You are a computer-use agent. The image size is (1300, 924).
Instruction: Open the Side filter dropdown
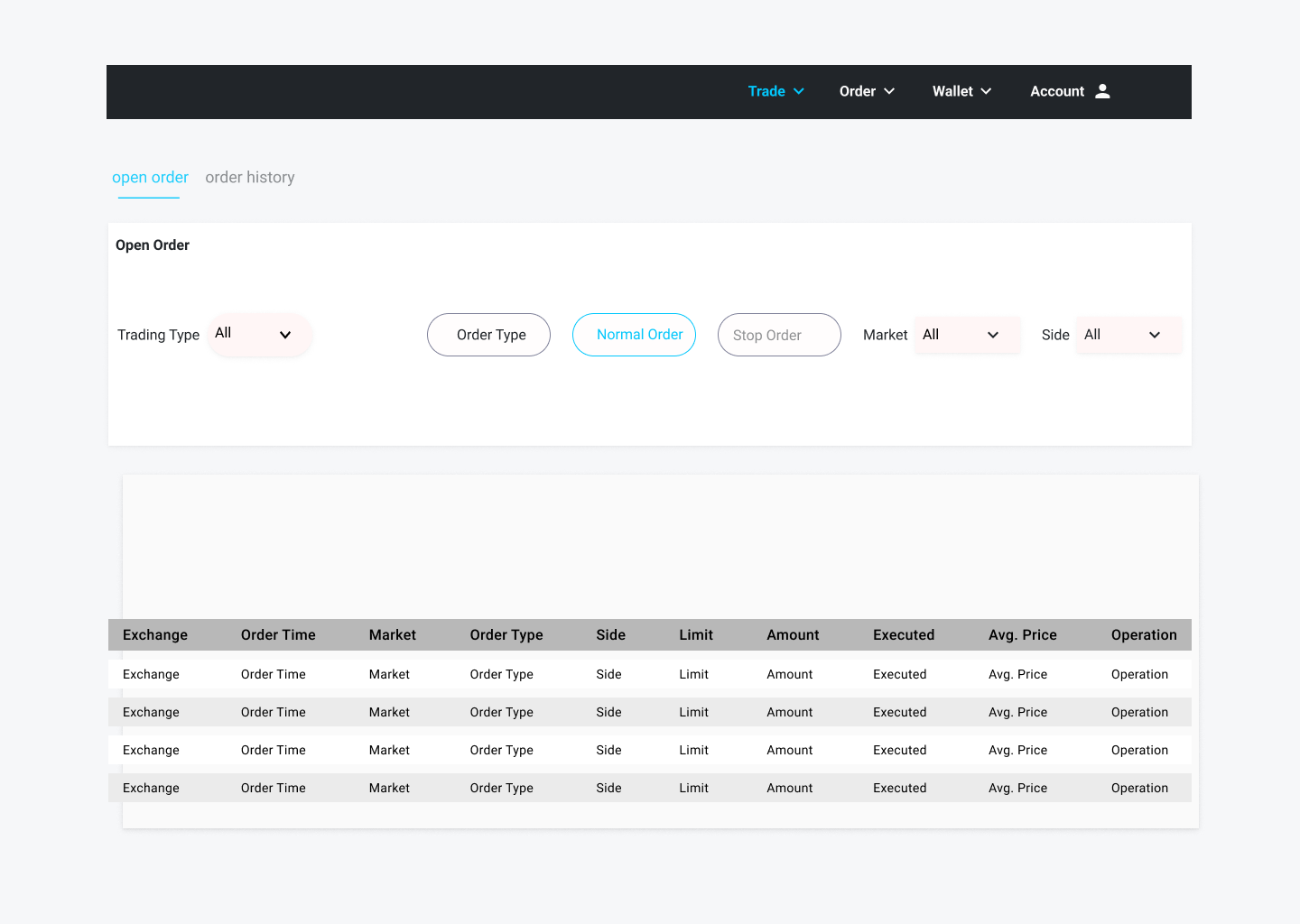[1128, 334]
